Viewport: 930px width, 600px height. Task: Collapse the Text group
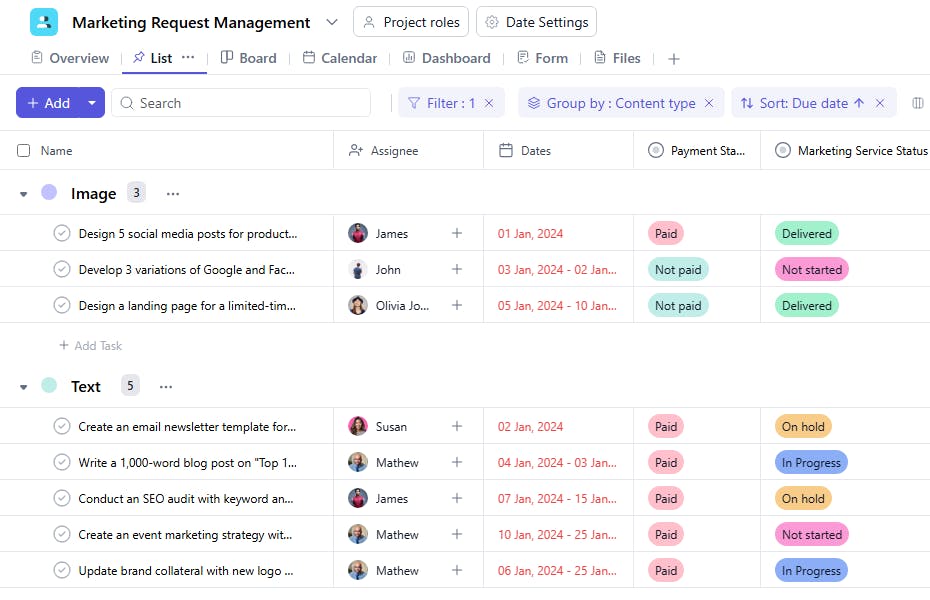[24, 387]
